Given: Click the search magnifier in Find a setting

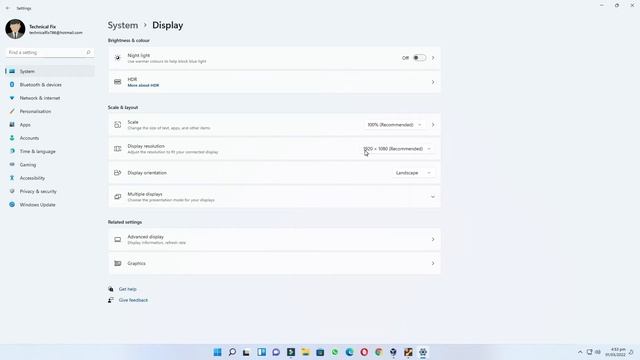Looking at the screenshot, I should point(88,53).
